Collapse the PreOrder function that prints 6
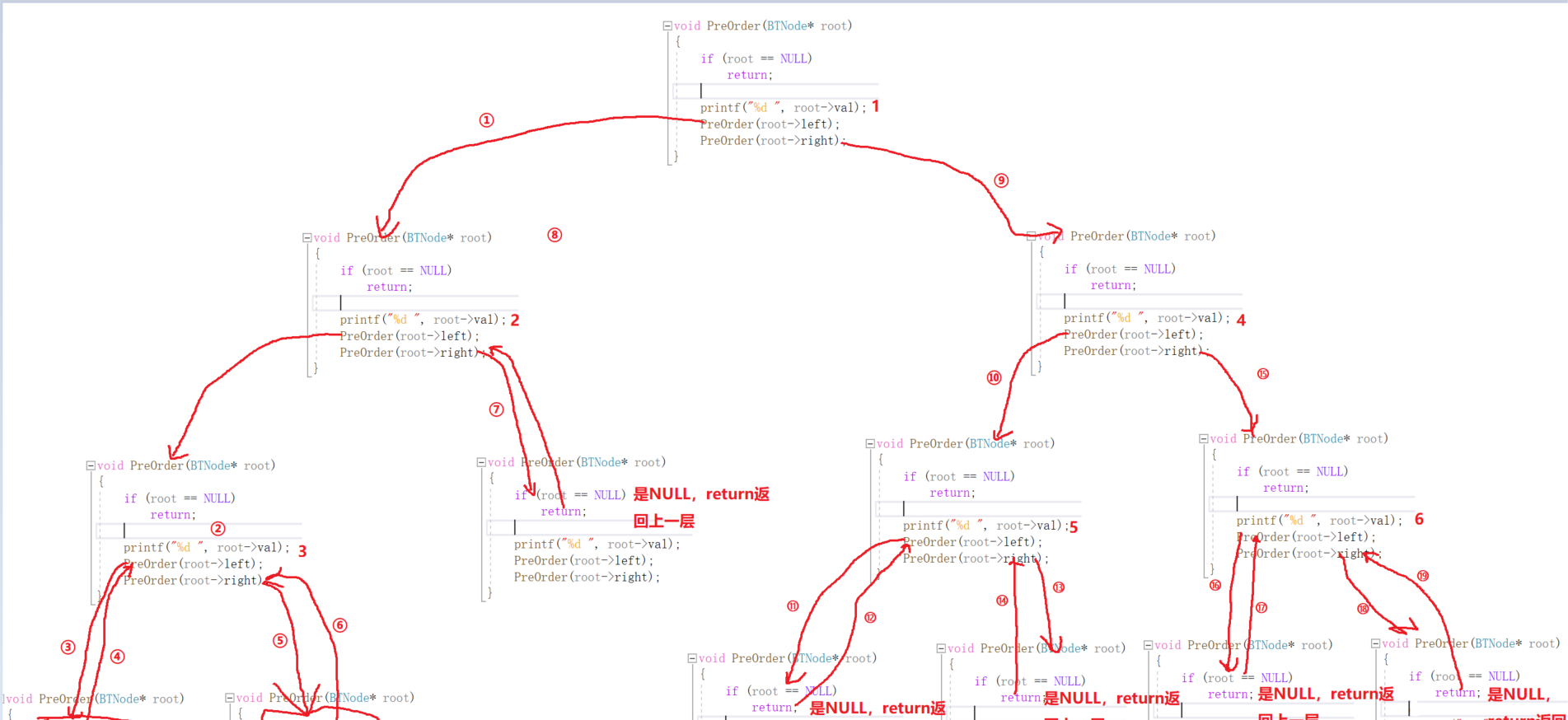The height and width of the screenshot is (720, 1568). pos(1204,439)
